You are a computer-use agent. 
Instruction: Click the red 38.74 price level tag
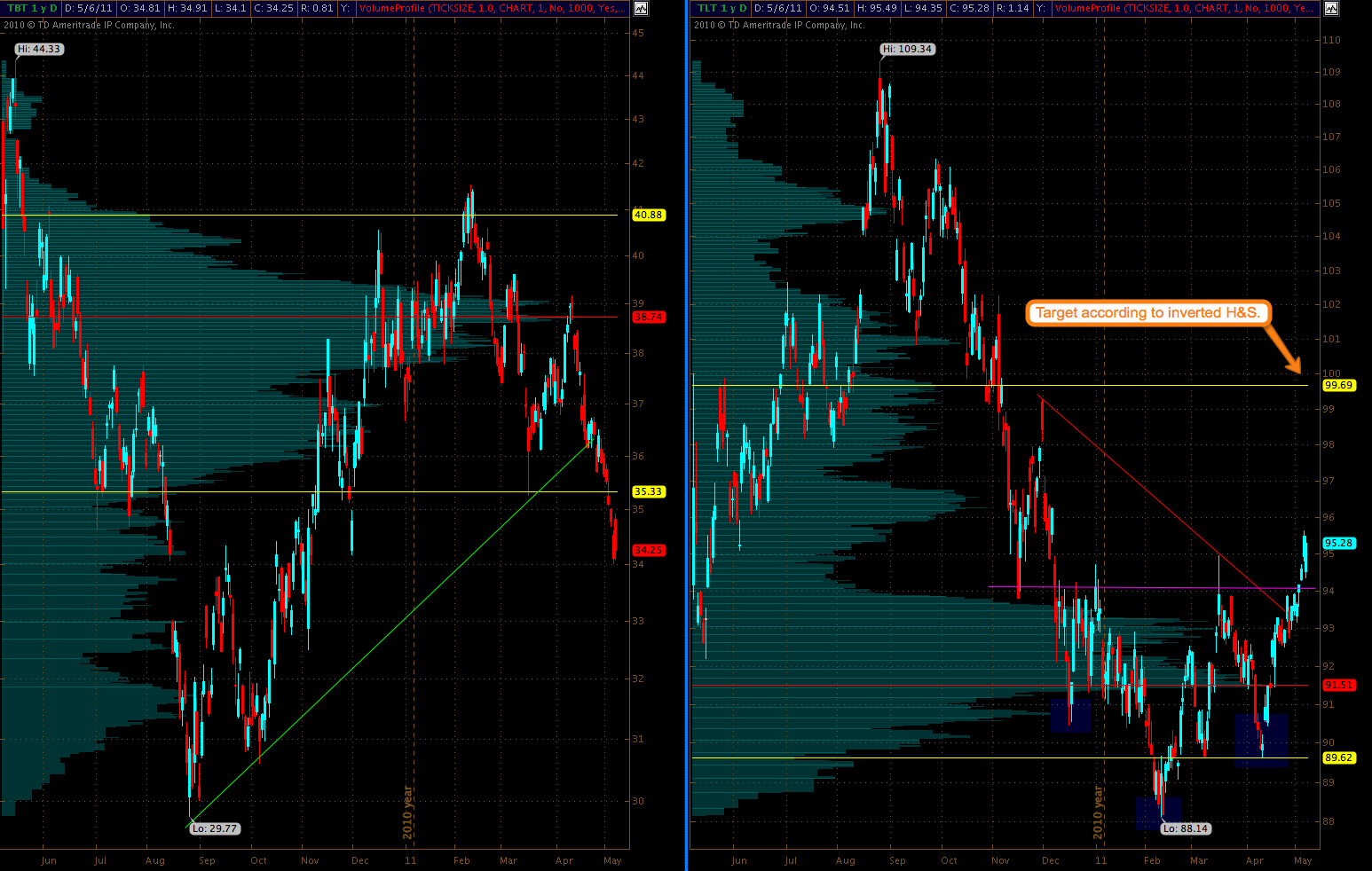point(649,317)
